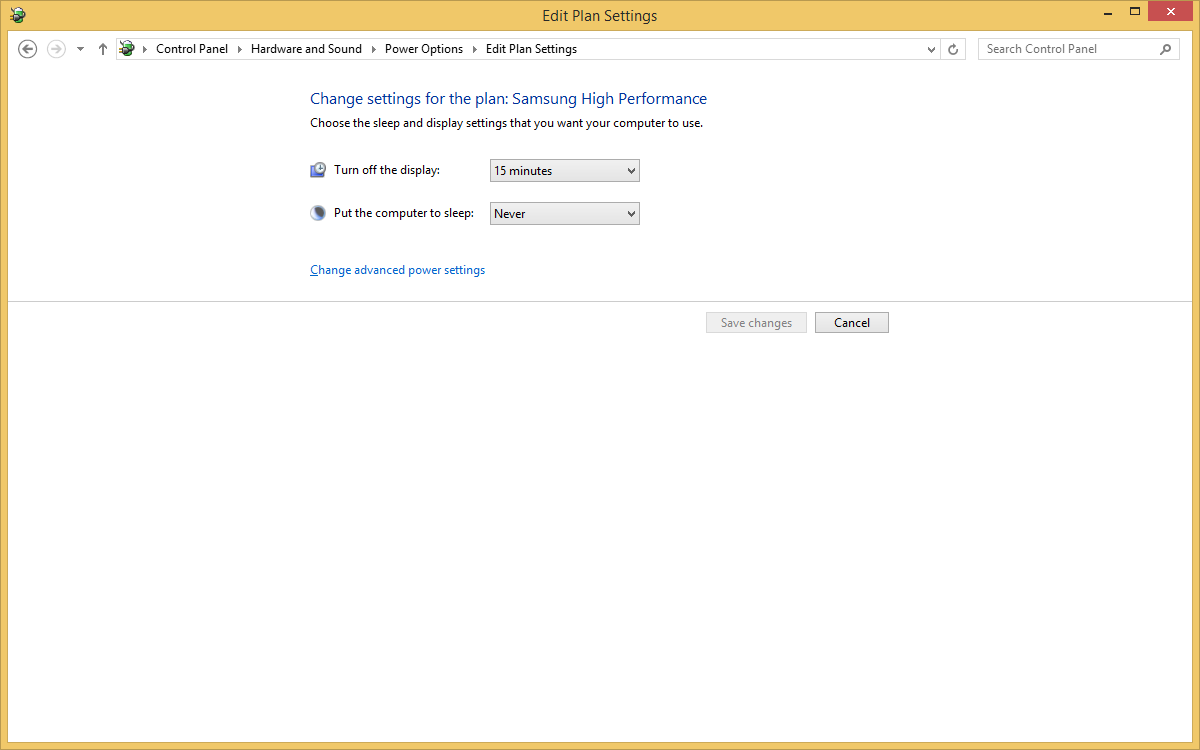Click the Save changes button

pyautogui.click(x=756, y=323)
